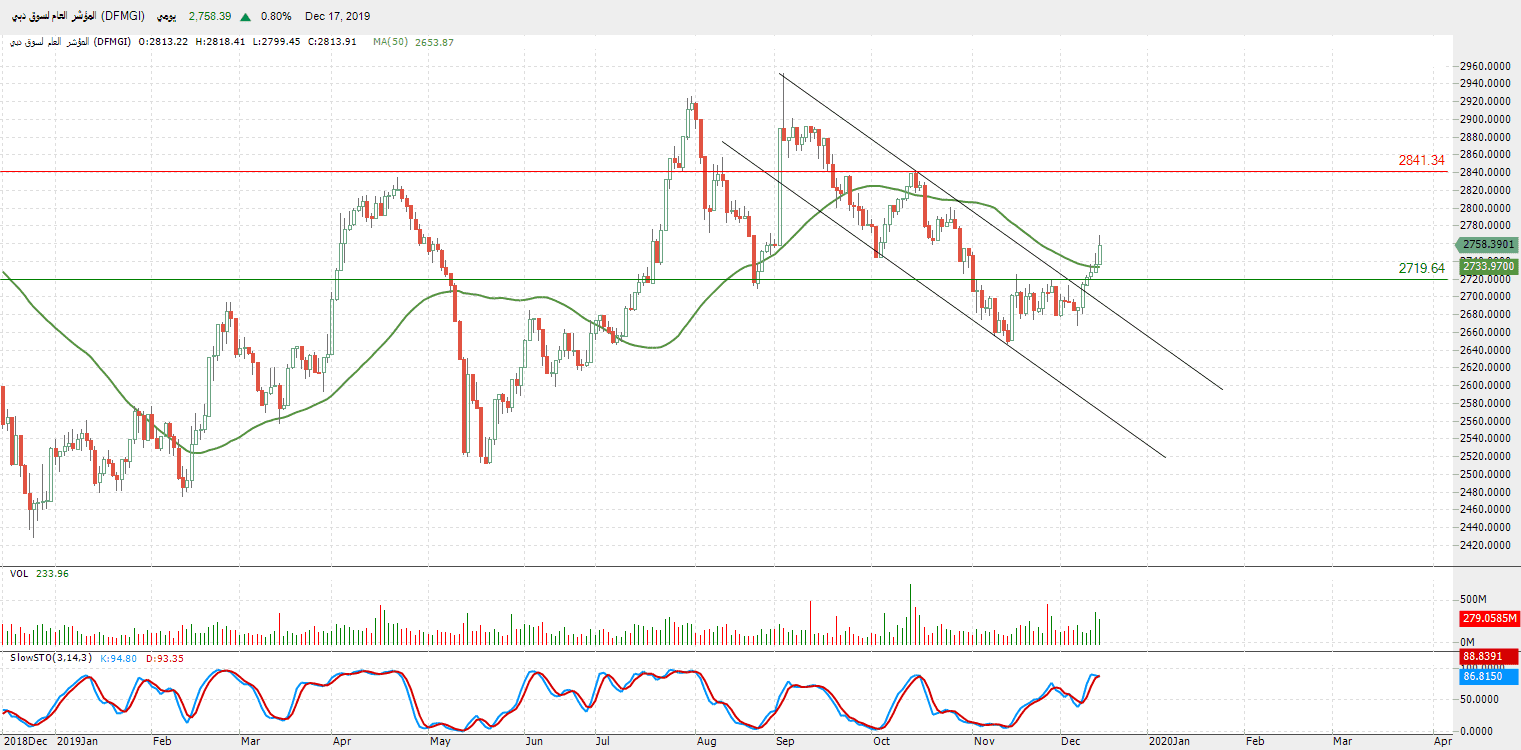Click the 2900.0000 price axis label
This screenshot has width=1521, height=750.
[1487, 119]
